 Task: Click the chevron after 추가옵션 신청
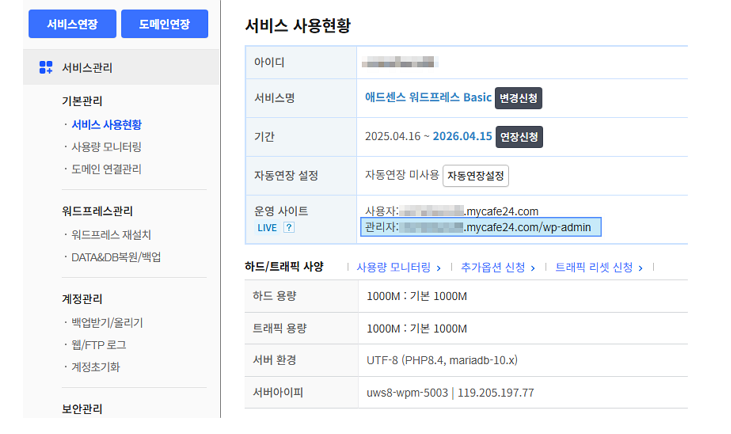tap(532, 268)
